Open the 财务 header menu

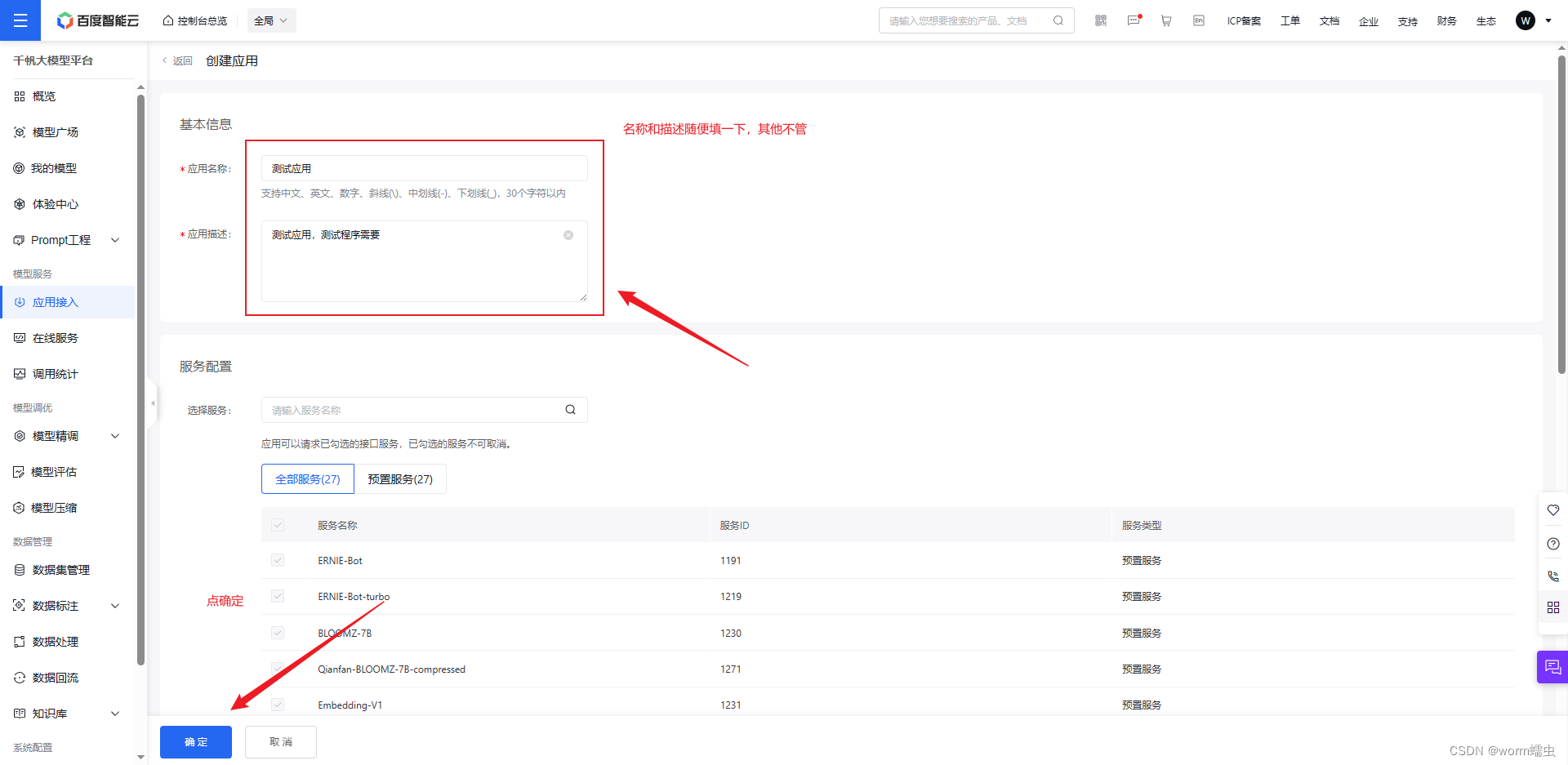click(1447, 21)
